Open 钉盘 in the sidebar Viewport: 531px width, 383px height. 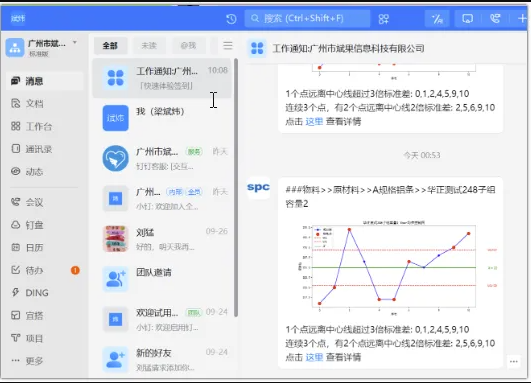(44, 225)
